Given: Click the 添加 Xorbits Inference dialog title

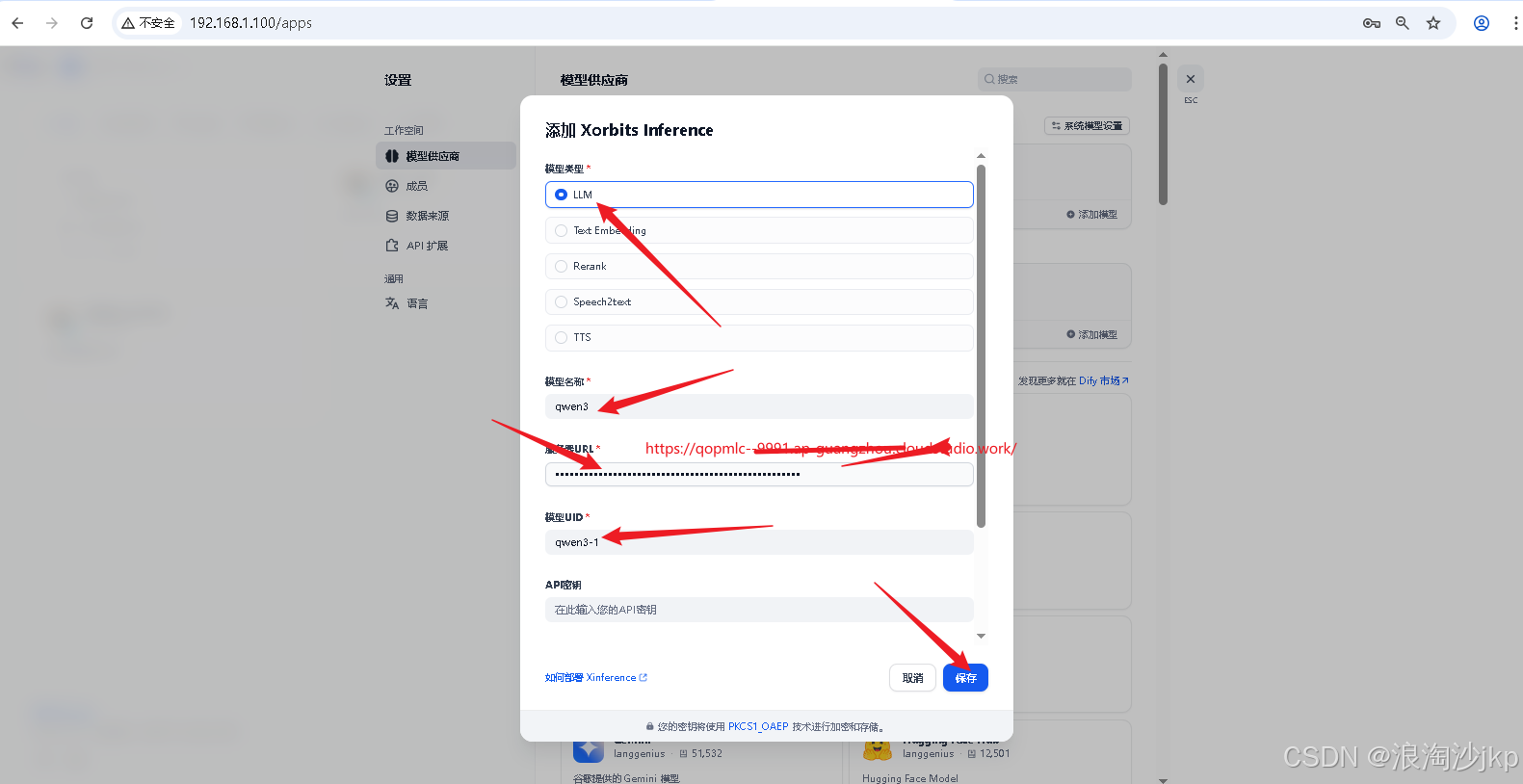Looking at the screenshot, I should [629, 130].
